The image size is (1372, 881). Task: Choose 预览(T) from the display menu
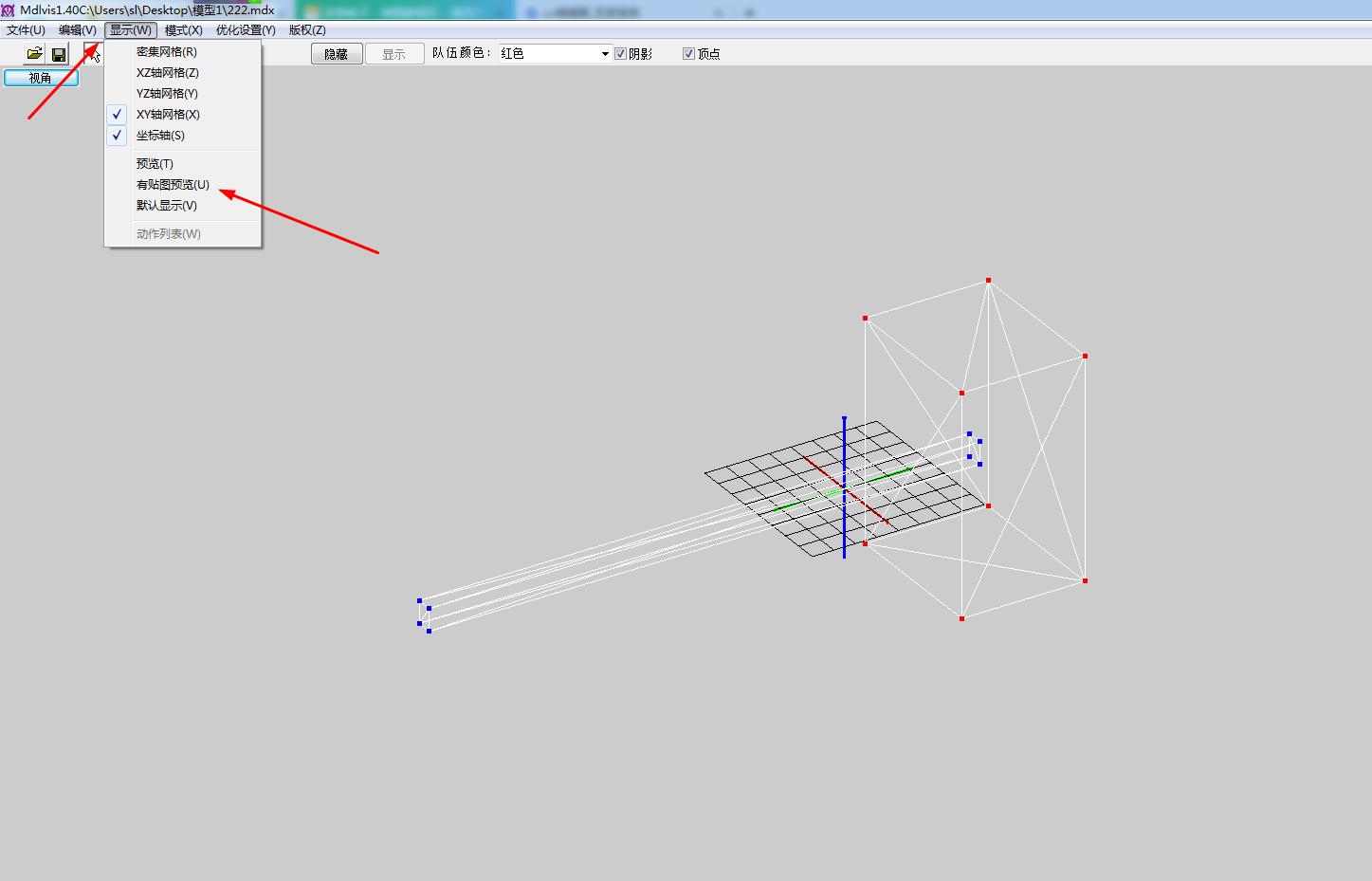[155, 164]
